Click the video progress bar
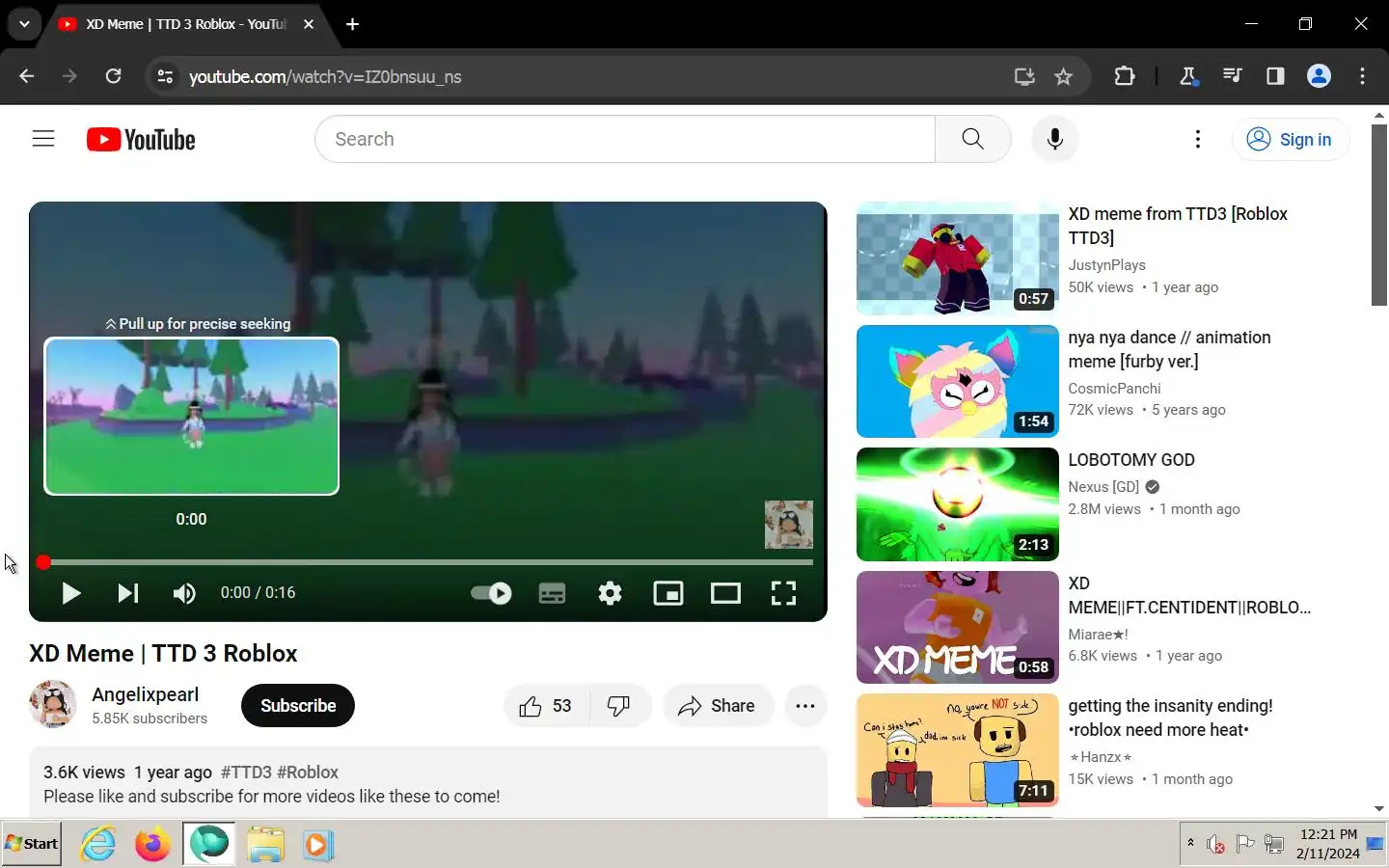The image size is (1389, 868). pyautogui.click(x=428, y=561)
